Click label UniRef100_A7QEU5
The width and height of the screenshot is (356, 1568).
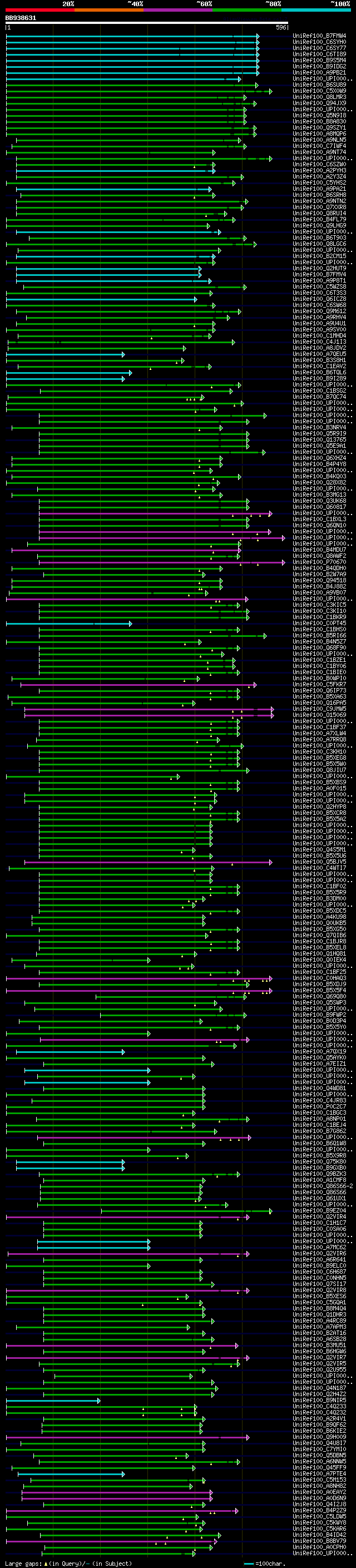pyautogui.click(x=319, y=354)
